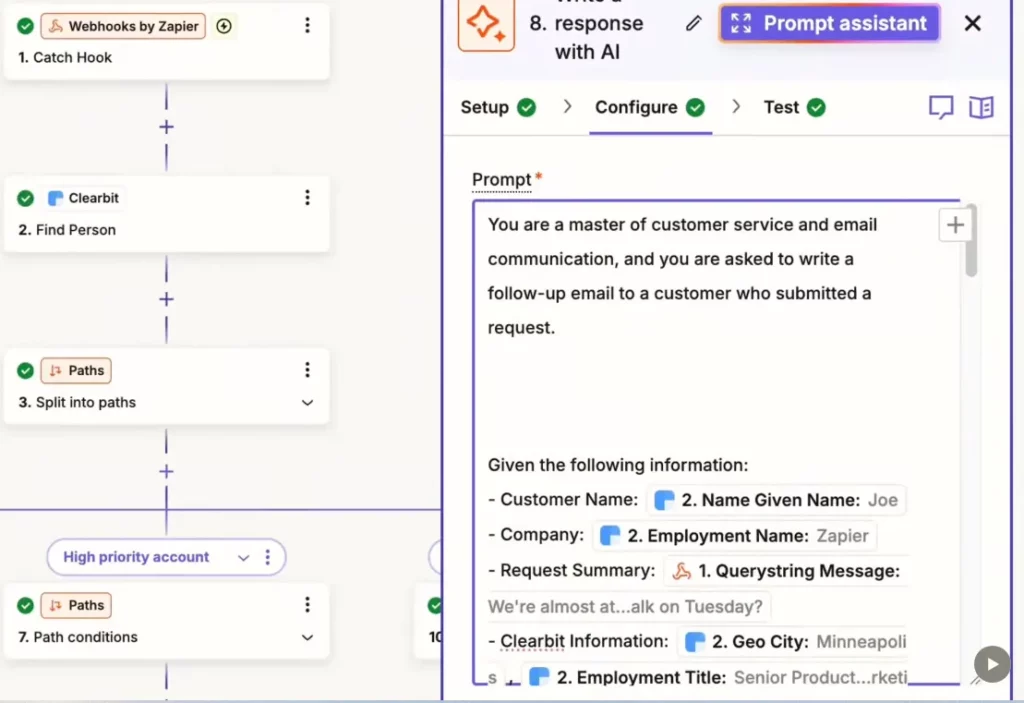Screen dimensions: 1024x703
Task: Click 'Given the following information:' text
Action: click(618, 465)
